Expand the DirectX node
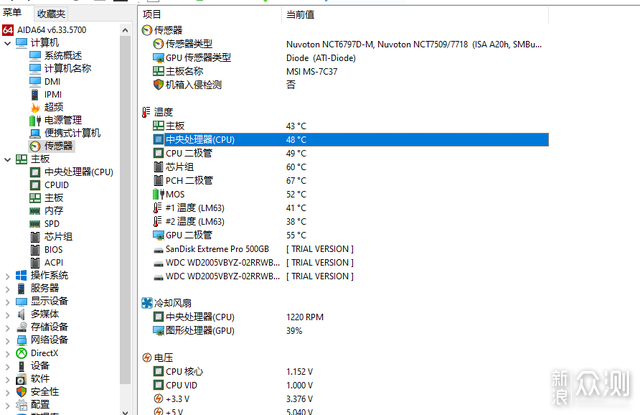Viewport: 640px width, 415px height. click(7, 354)
